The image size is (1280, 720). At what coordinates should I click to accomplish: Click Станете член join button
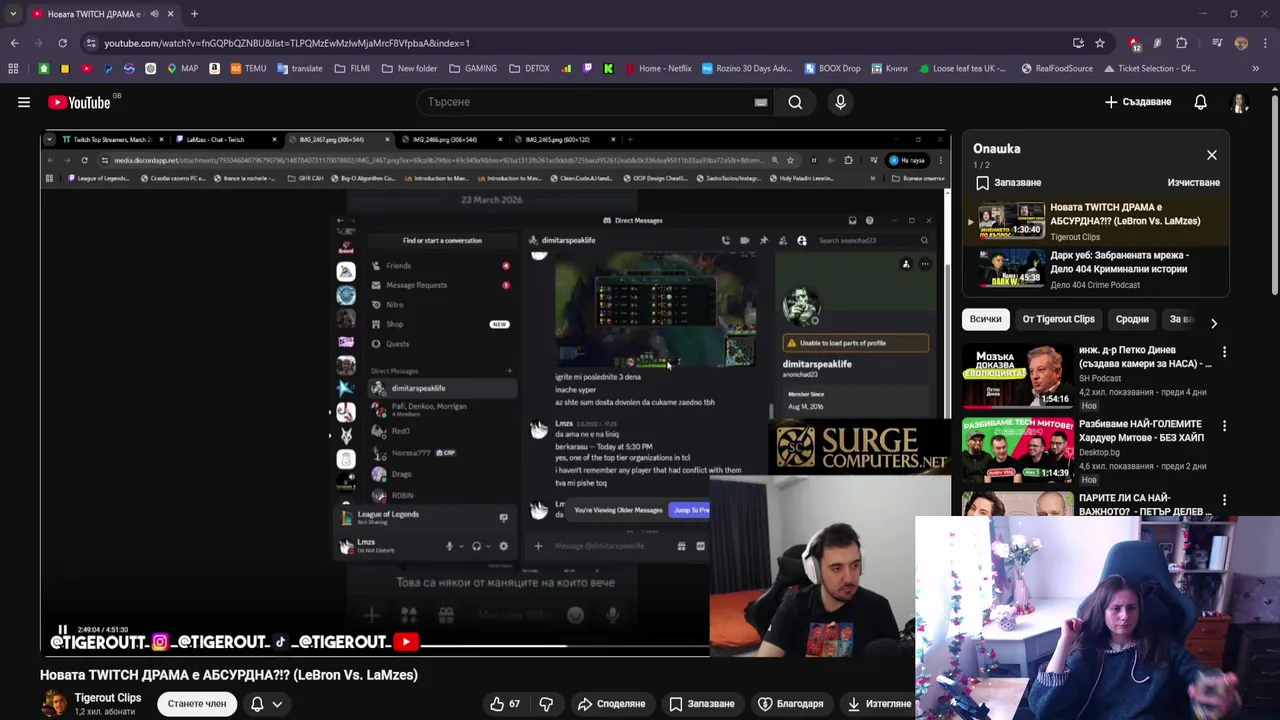(x=197, y=704)
